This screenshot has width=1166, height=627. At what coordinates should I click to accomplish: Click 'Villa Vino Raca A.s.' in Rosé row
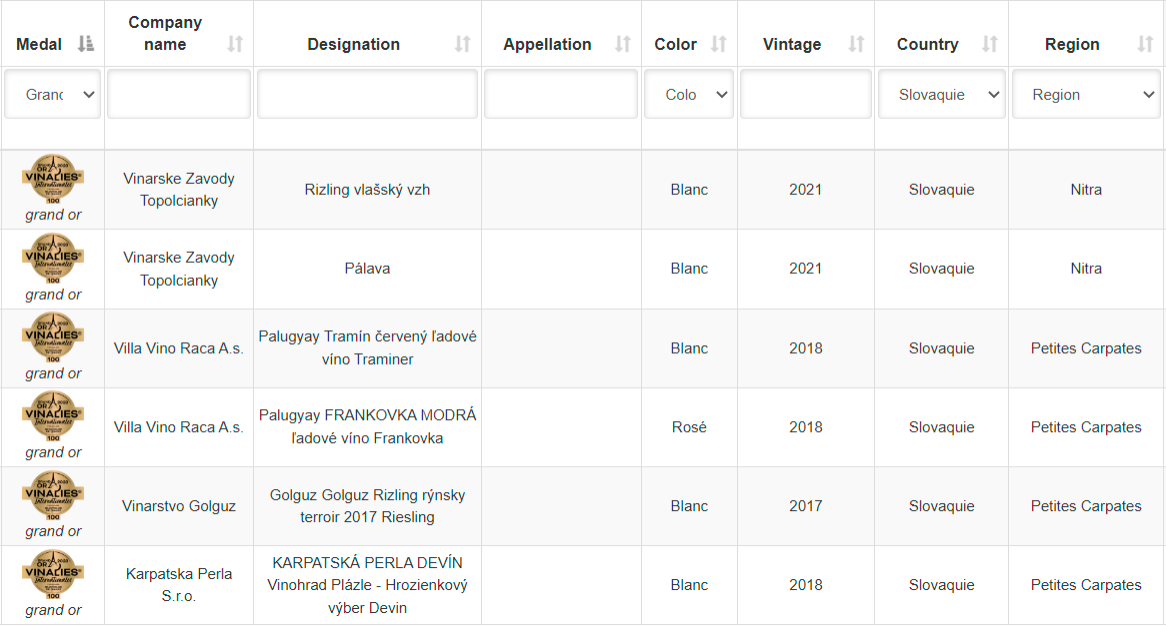[178, 427]
